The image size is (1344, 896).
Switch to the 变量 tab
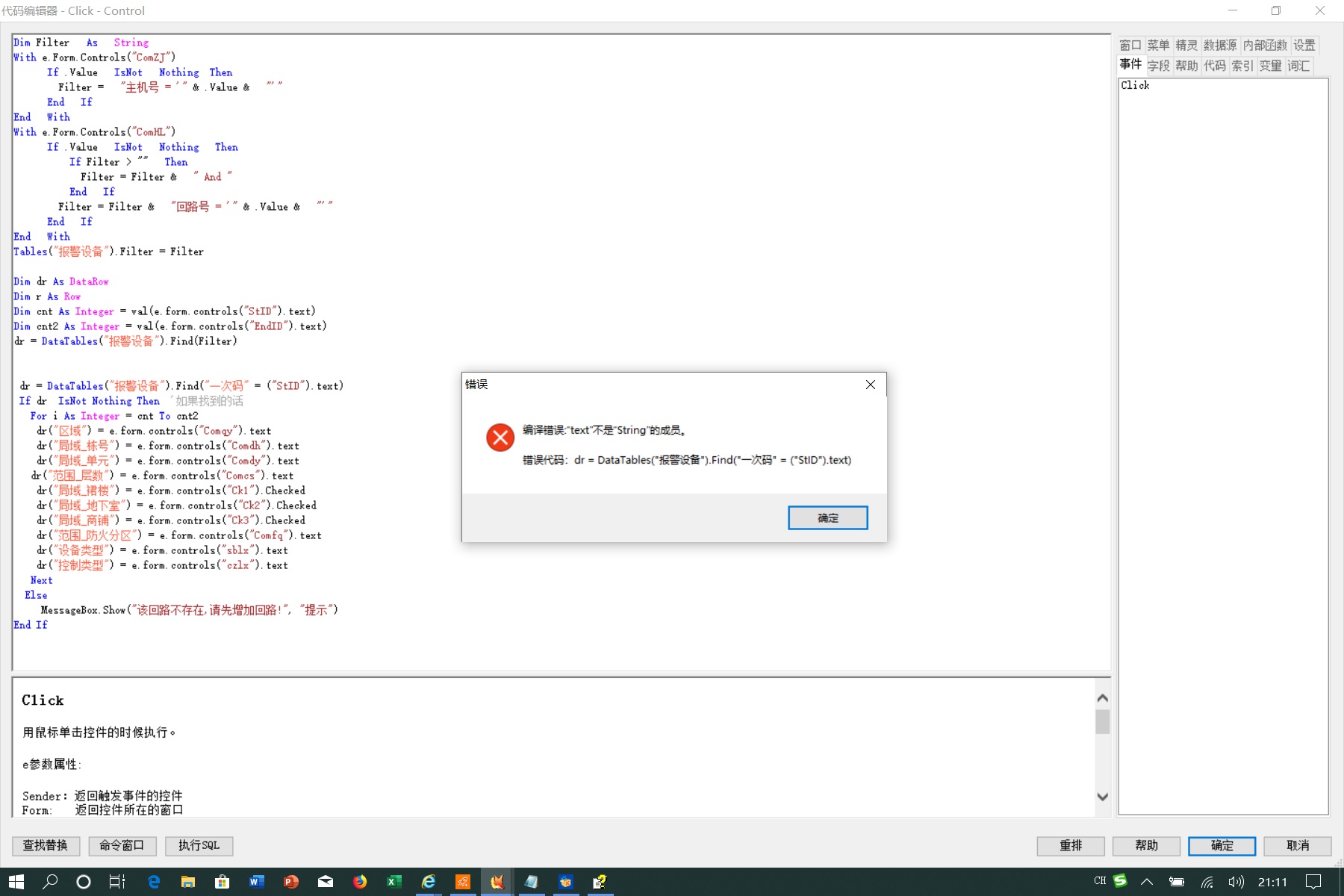1270,66
